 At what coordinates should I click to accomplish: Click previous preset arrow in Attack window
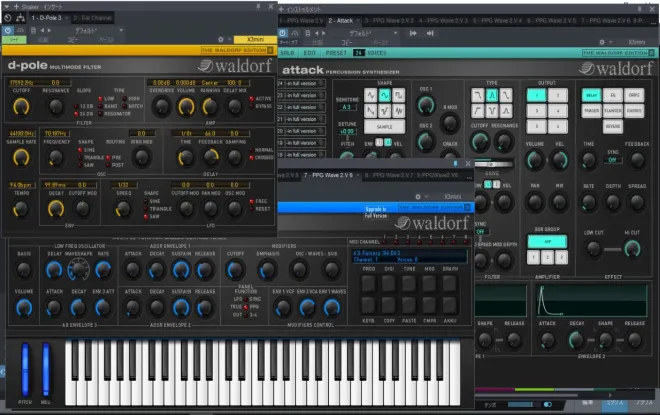tap(317, 33)
